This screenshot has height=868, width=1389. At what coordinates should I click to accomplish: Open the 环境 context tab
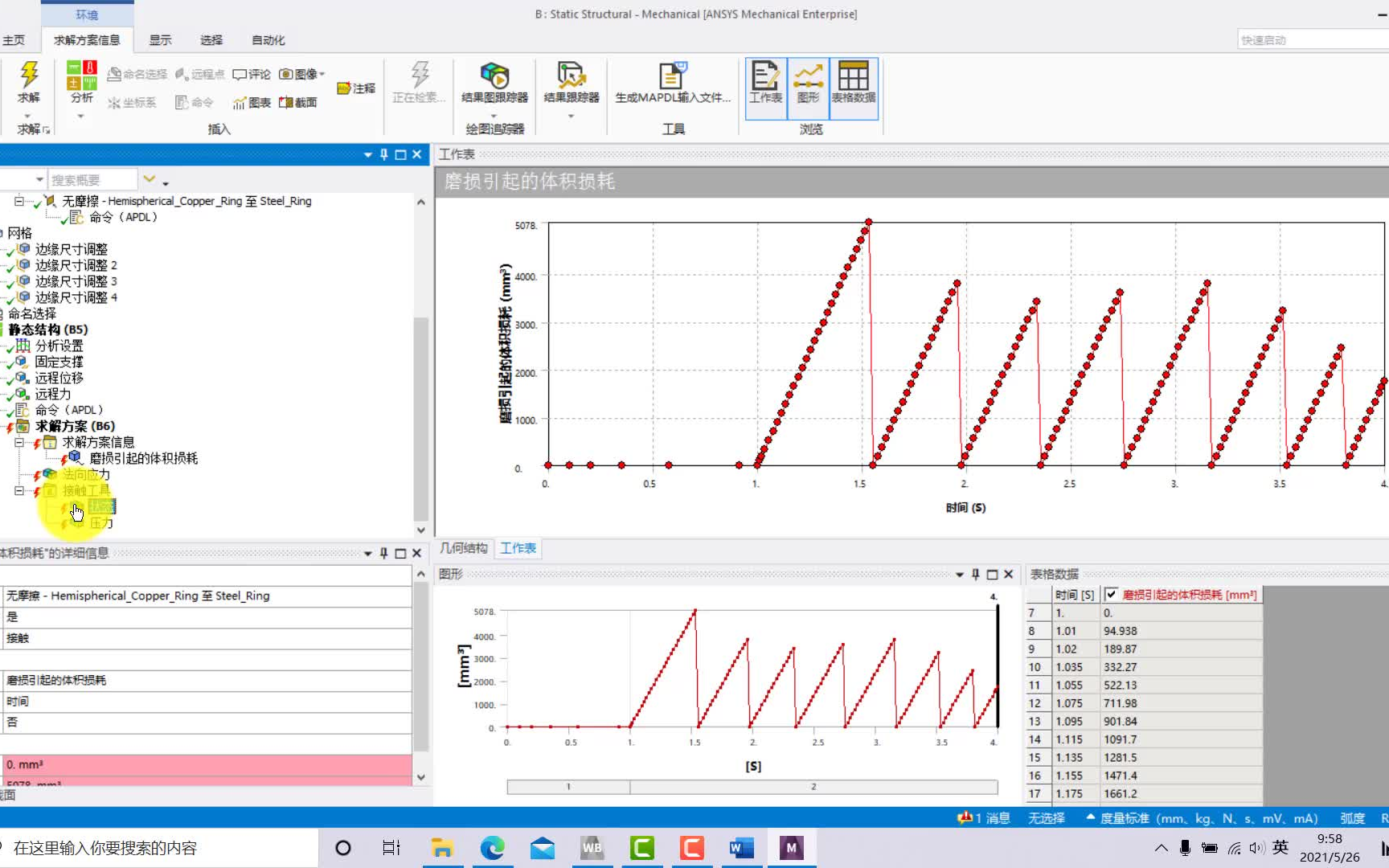87,14
